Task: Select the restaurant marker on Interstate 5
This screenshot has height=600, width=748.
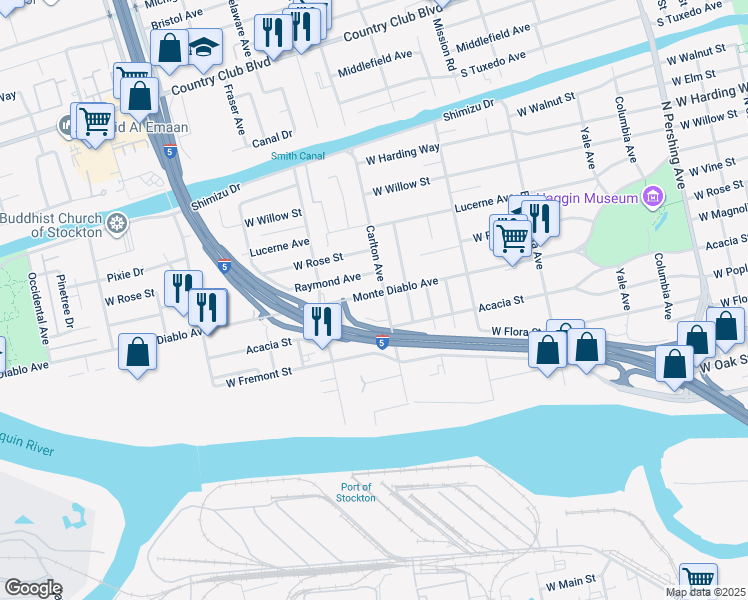Action: (322, 321)
